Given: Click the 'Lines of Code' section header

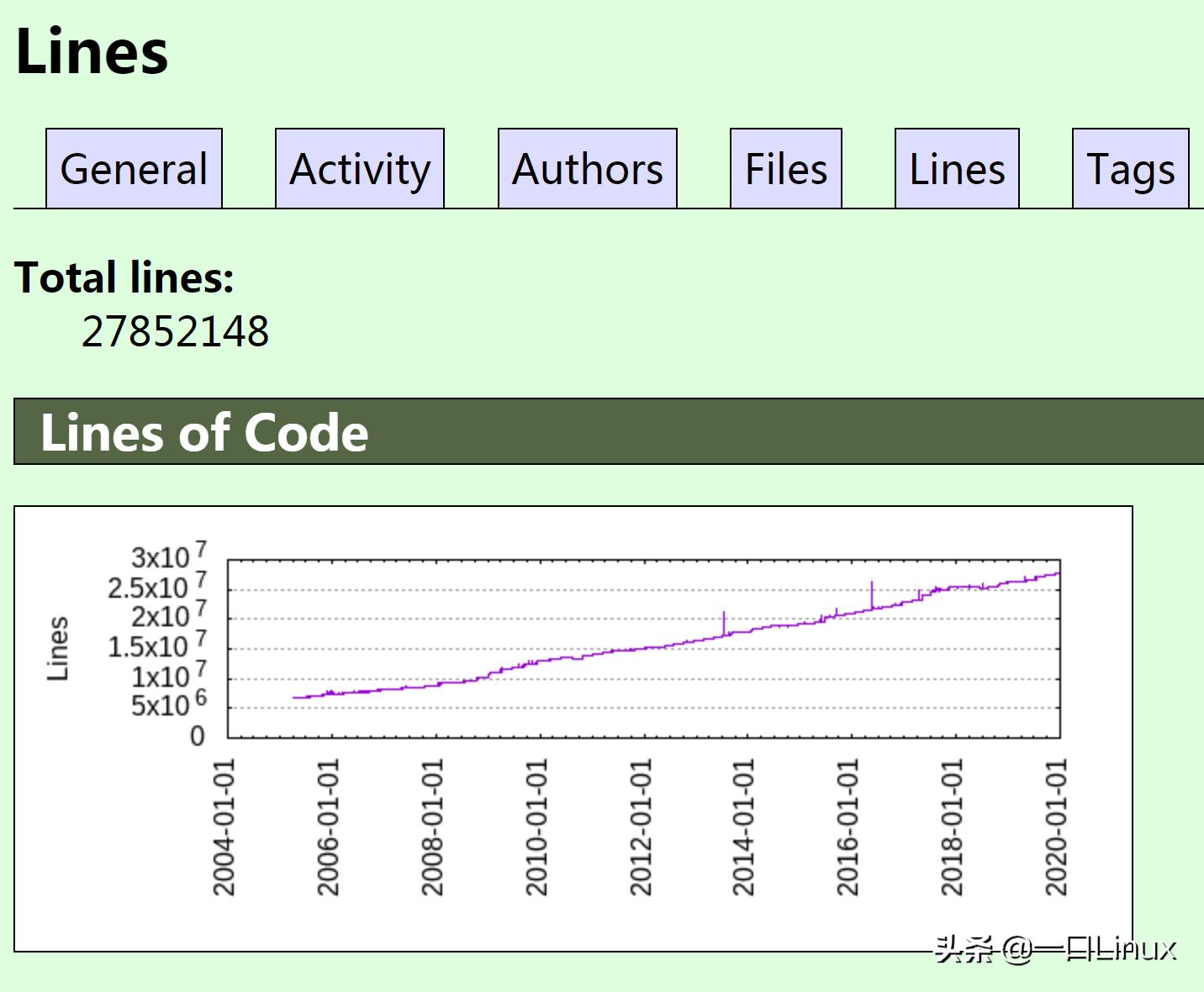Looking at the screenshot, I should (609, 431).
